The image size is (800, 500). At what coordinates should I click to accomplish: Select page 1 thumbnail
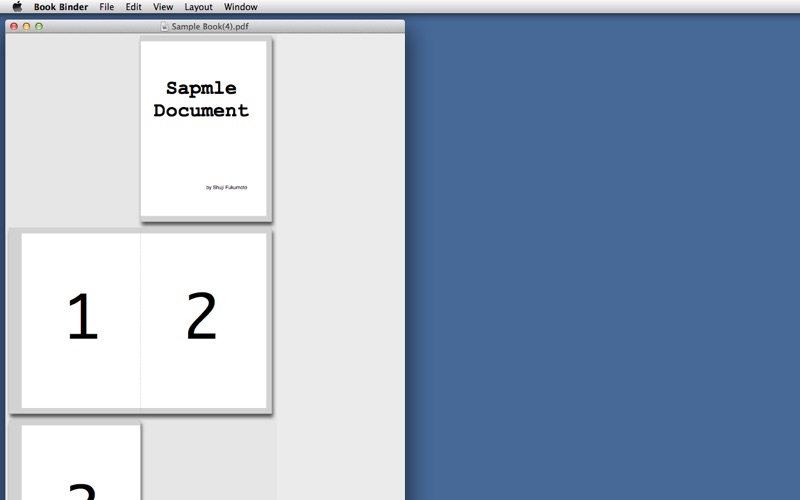point(81,320)
